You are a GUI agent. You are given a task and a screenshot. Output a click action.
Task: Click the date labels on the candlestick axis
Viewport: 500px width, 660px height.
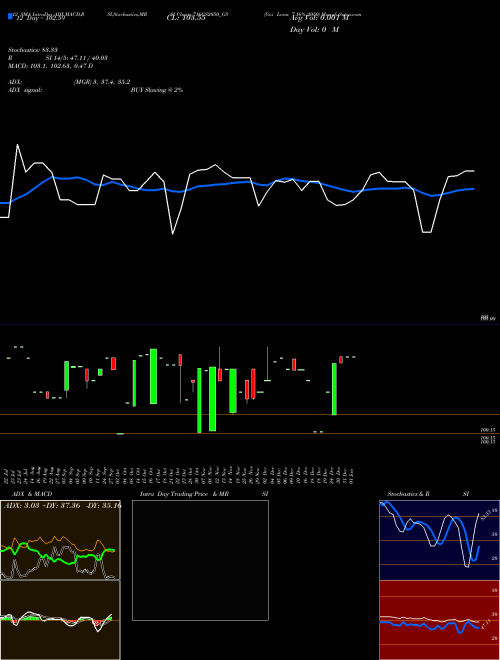point(179,477)
